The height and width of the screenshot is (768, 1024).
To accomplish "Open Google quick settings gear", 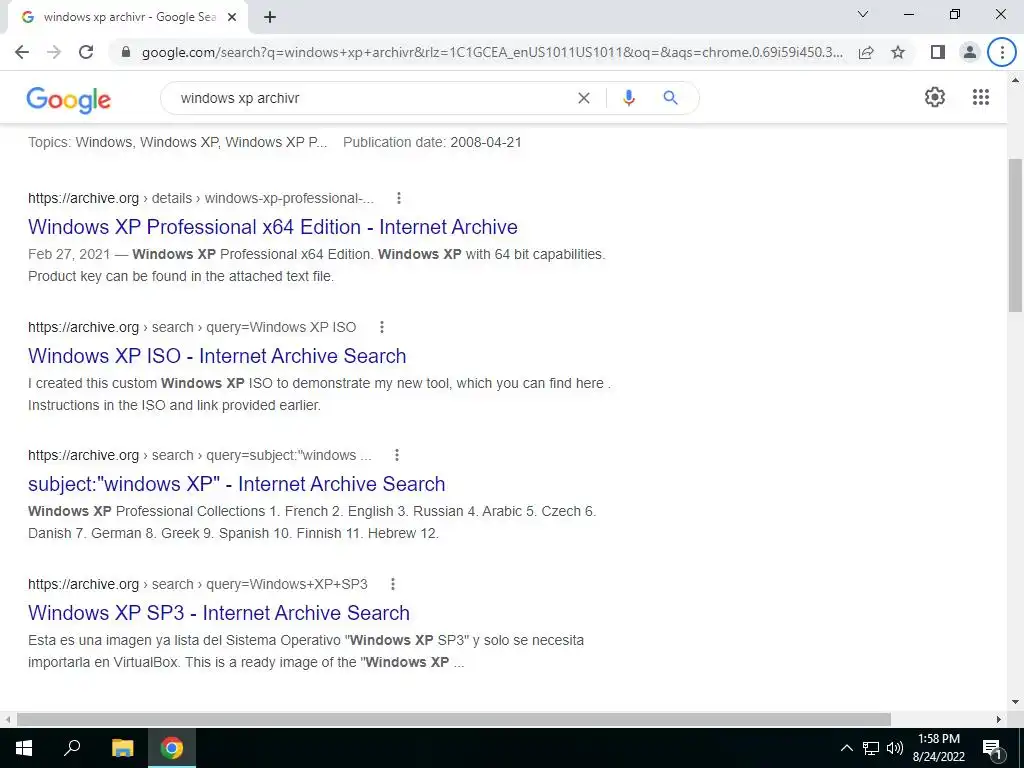I will click(935, 97).
